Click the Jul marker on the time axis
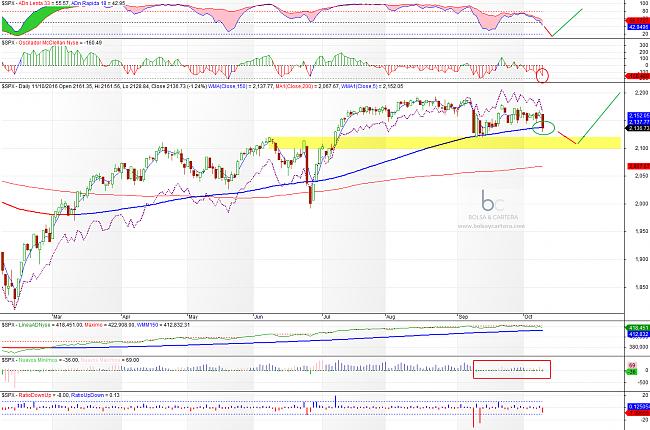 (x=326, y=312)
